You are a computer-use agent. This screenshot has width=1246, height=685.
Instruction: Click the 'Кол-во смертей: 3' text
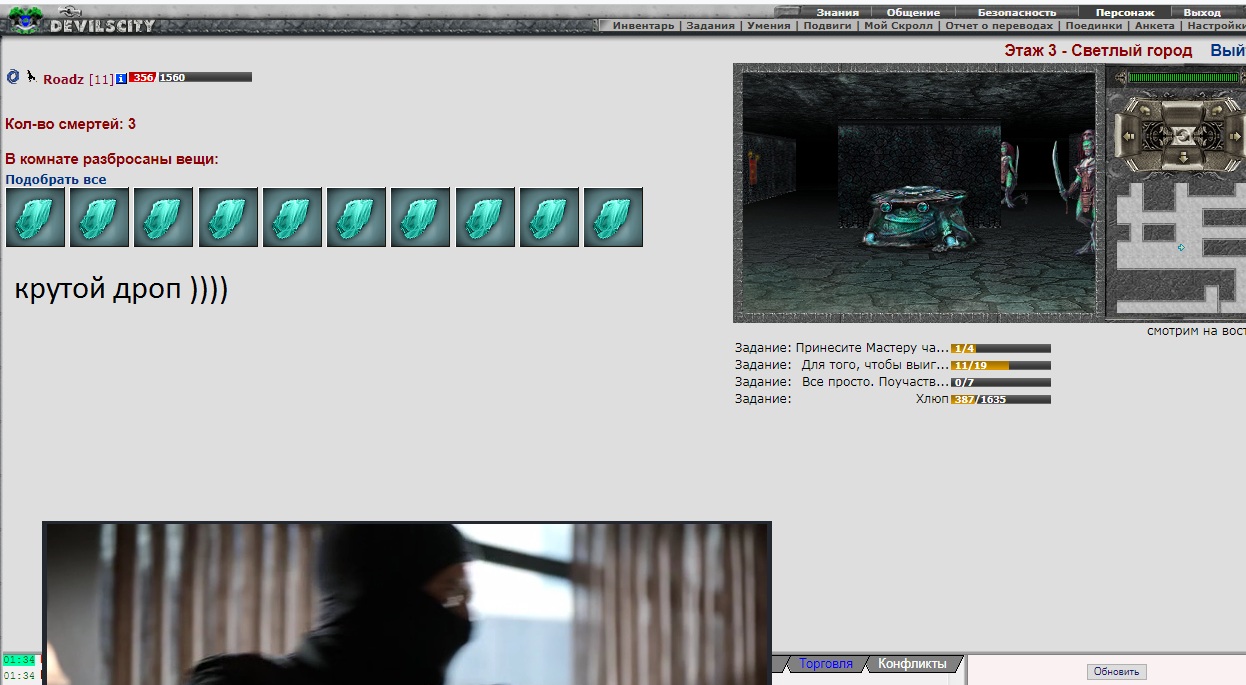click(70, 124)
